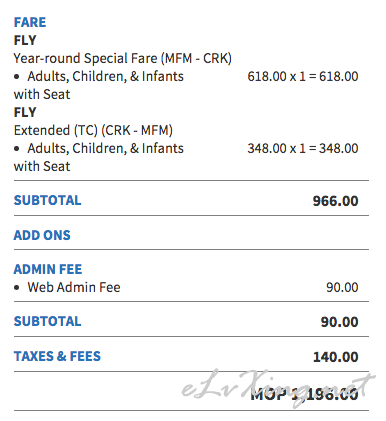The width and height of the screenshot is (386, 421).
Task: Select the first FLY label
Action: [x=25, y=40]
